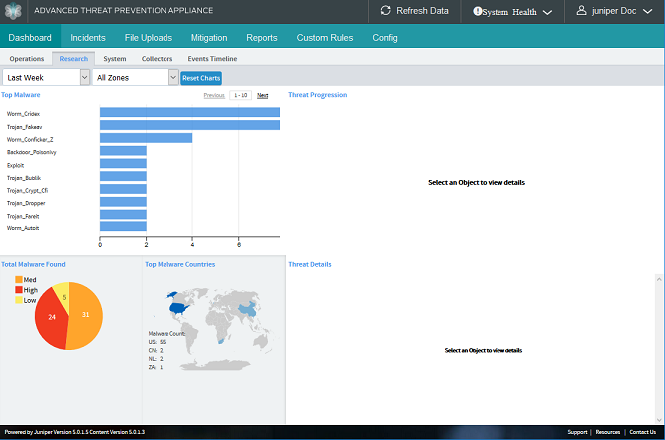Switch to the Events Timeline subtab
665x440 pixels.
(x=210, y=59)
